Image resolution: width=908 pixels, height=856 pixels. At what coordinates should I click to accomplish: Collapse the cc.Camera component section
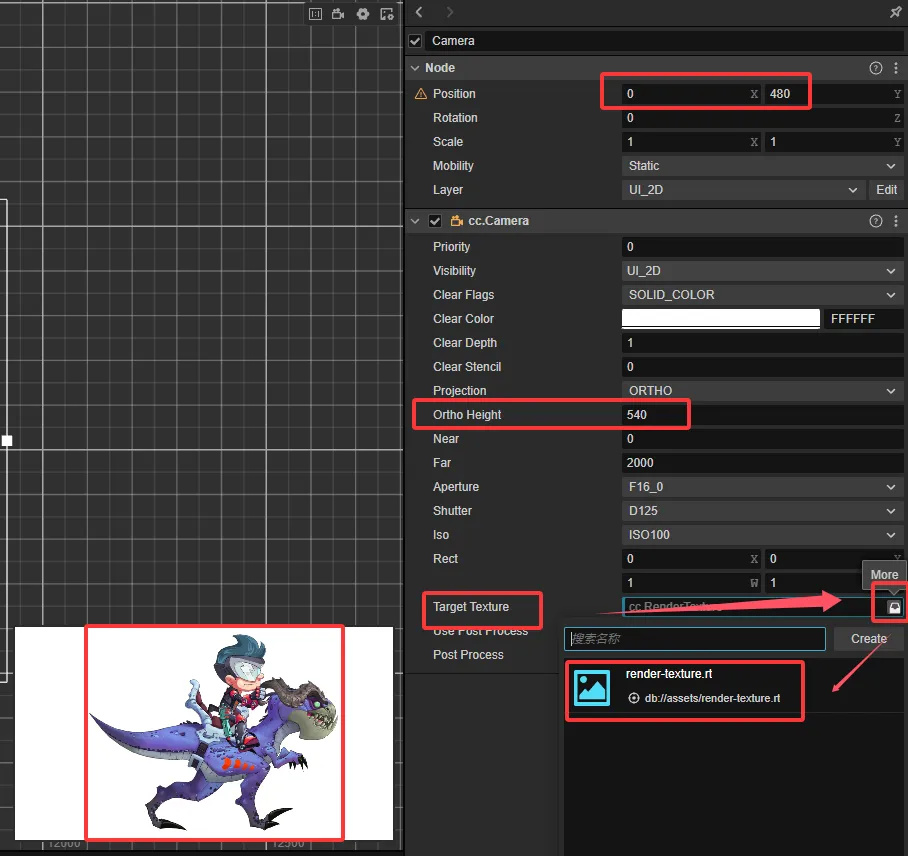pyautogui.click(x=415, y=221)
